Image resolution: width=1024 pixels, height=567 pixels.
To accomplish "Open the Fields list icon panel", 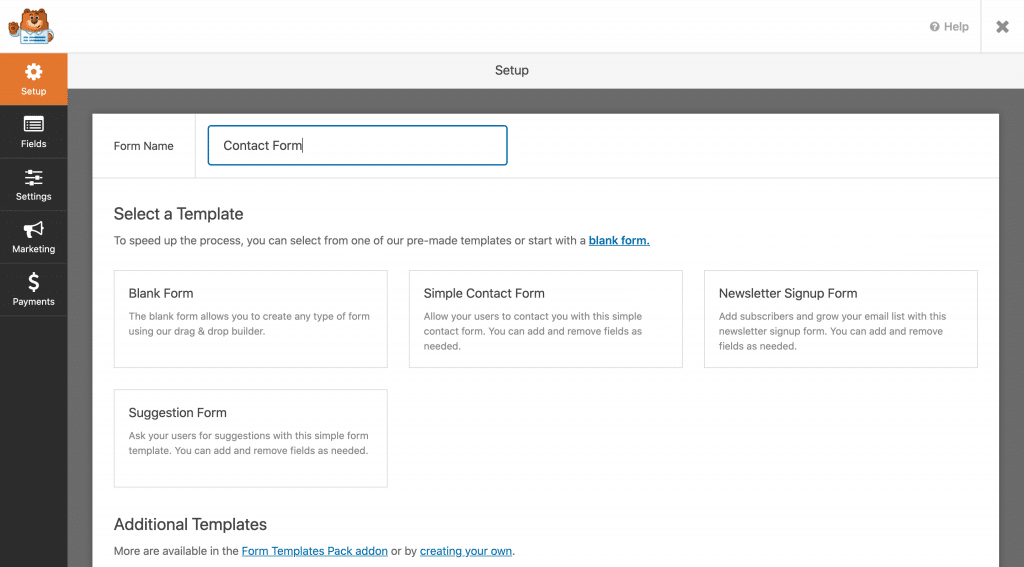I will click(x=33, y=132).
